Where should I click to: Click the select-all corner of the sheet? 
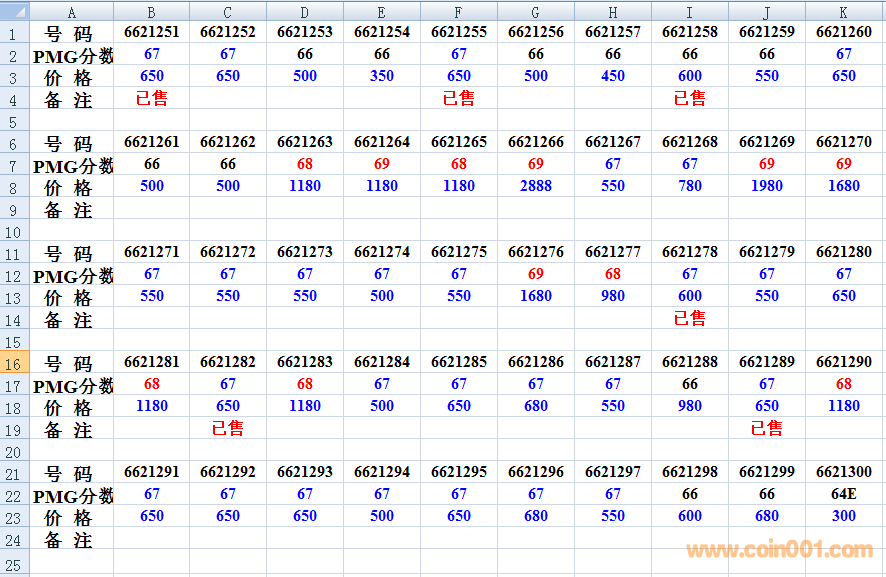pos(14,12)
